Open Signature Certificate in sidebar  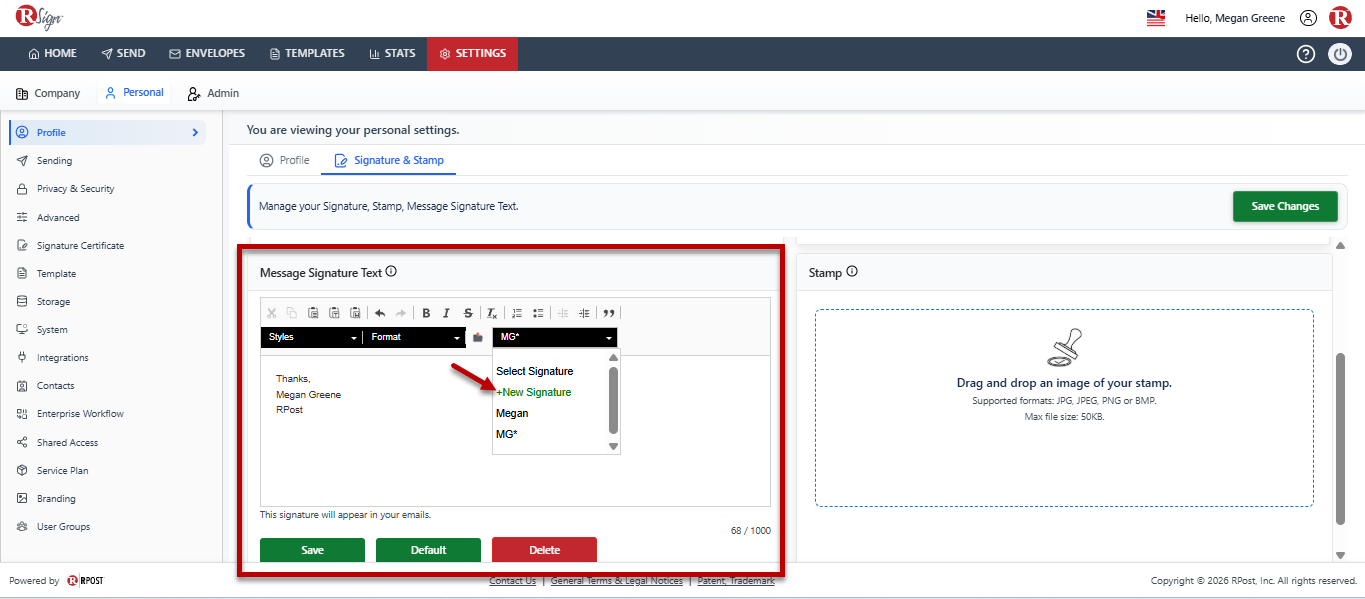pos(80,245)
